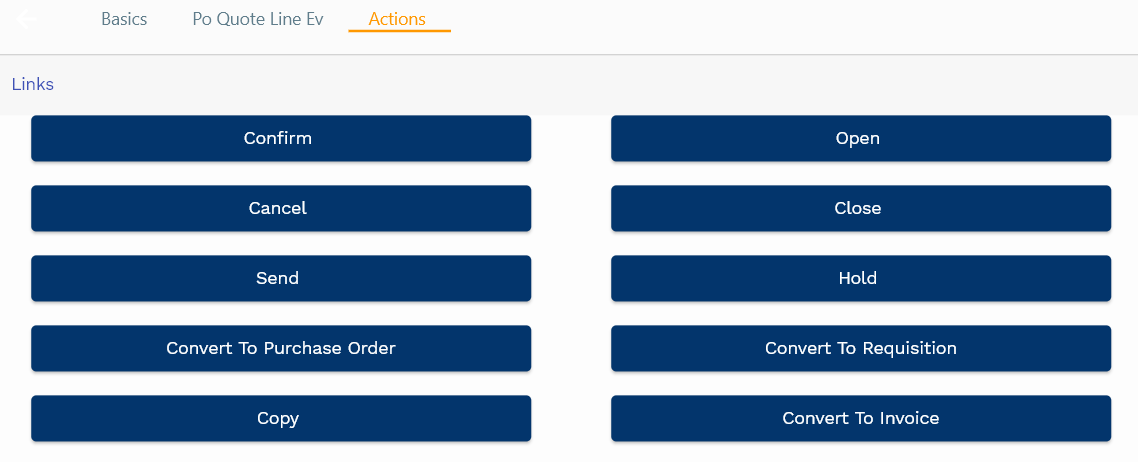Image resolution: width=1138 pixels, height=462 pixels.
Task: Click the highlighted orange Actions tab
Action: [397, 20]
